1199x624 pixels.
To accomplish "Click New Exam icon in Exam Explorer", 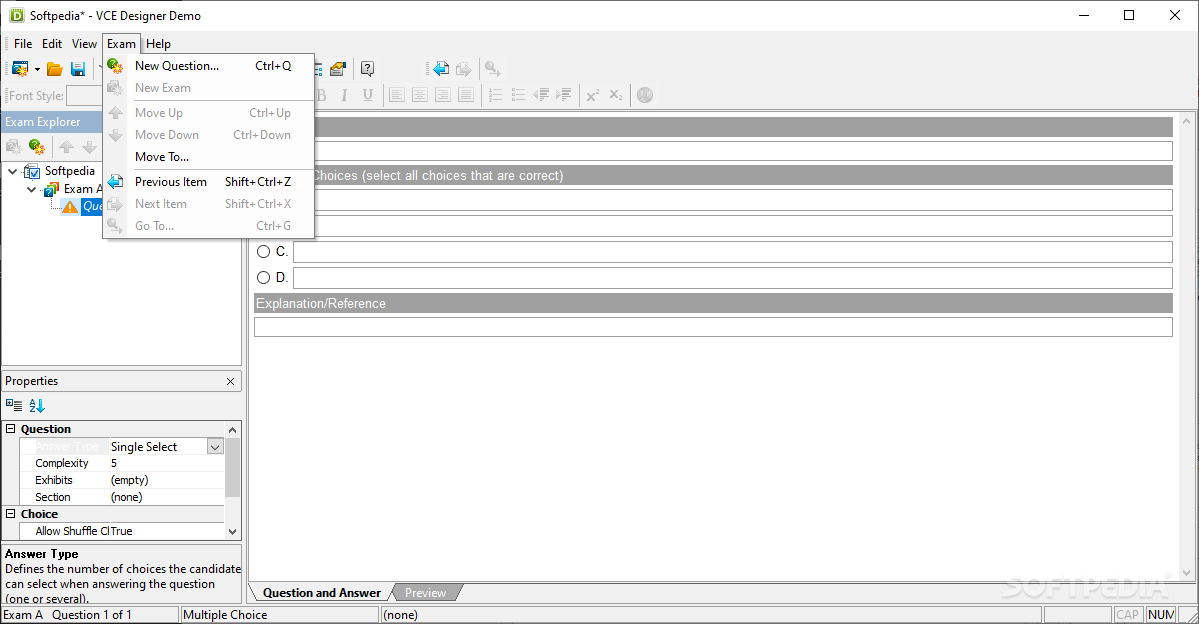I will coord(14,146).
